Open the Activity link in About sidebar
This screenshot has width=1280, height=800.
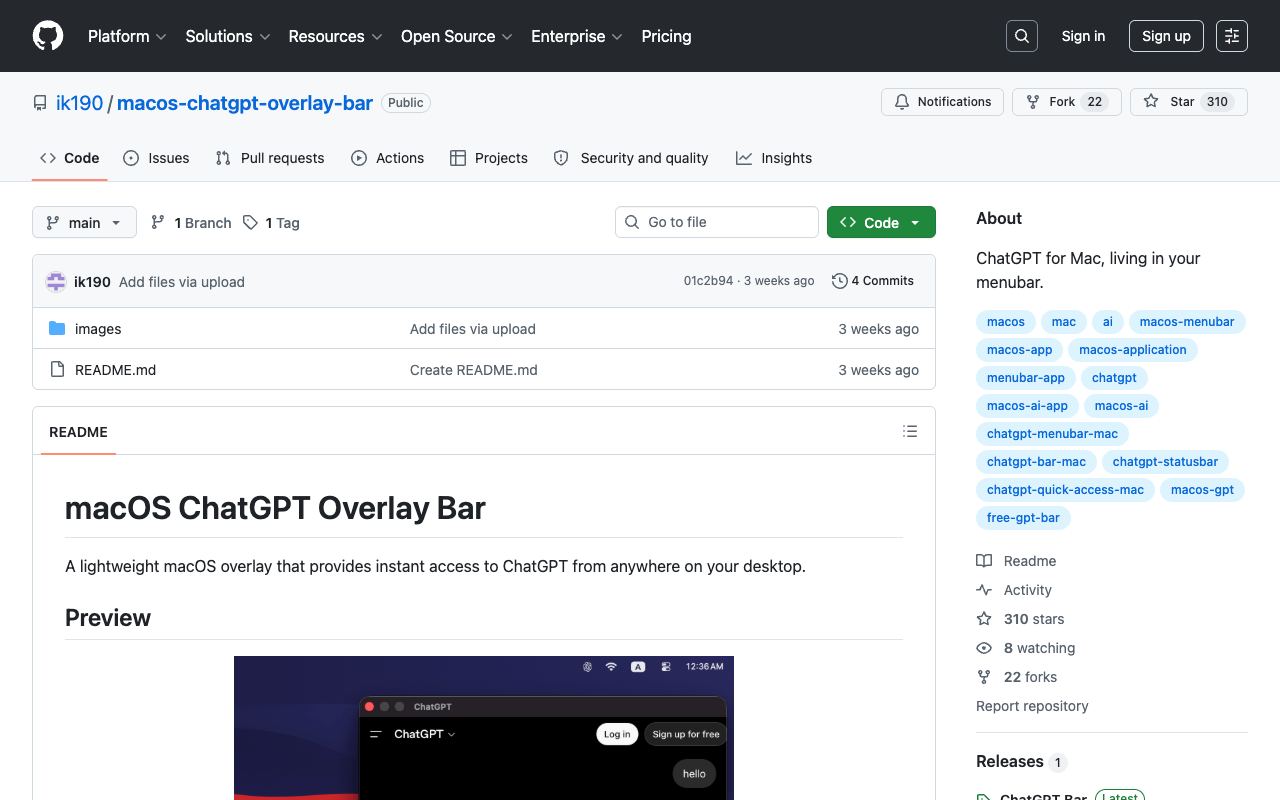tap(1014, 590)
